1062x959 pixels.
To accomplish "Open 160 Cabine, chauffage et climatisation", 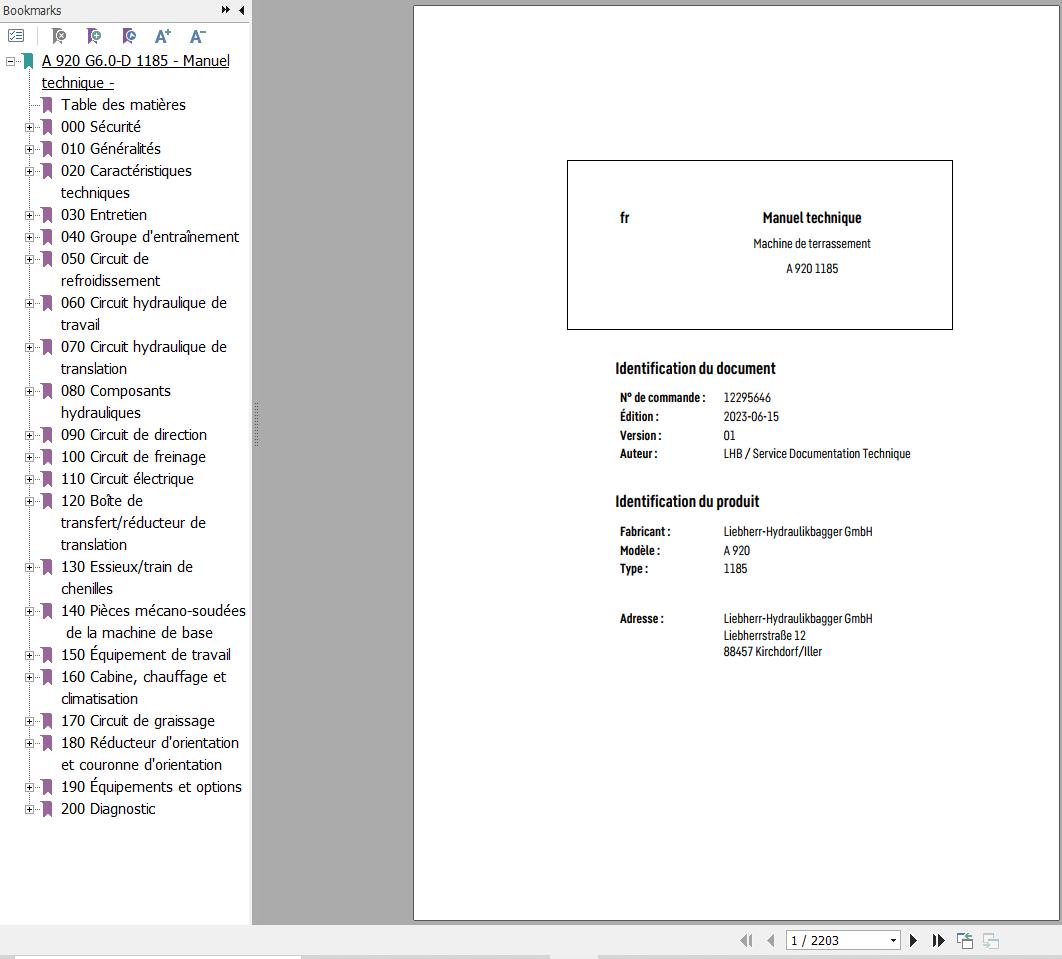I will pyautogui.click(x=144, y=687).
